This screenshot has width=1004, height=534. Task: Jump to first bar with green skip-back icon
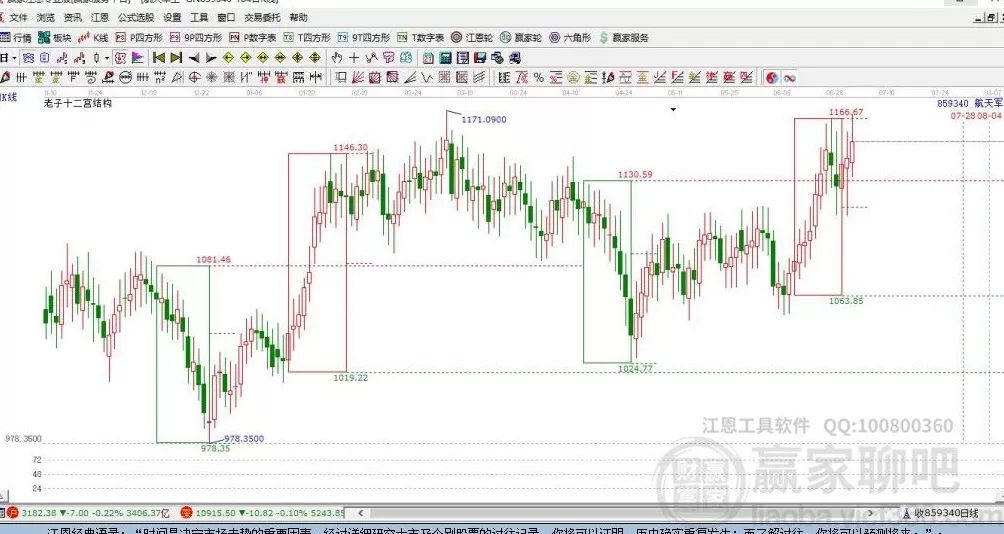[158, 57]
